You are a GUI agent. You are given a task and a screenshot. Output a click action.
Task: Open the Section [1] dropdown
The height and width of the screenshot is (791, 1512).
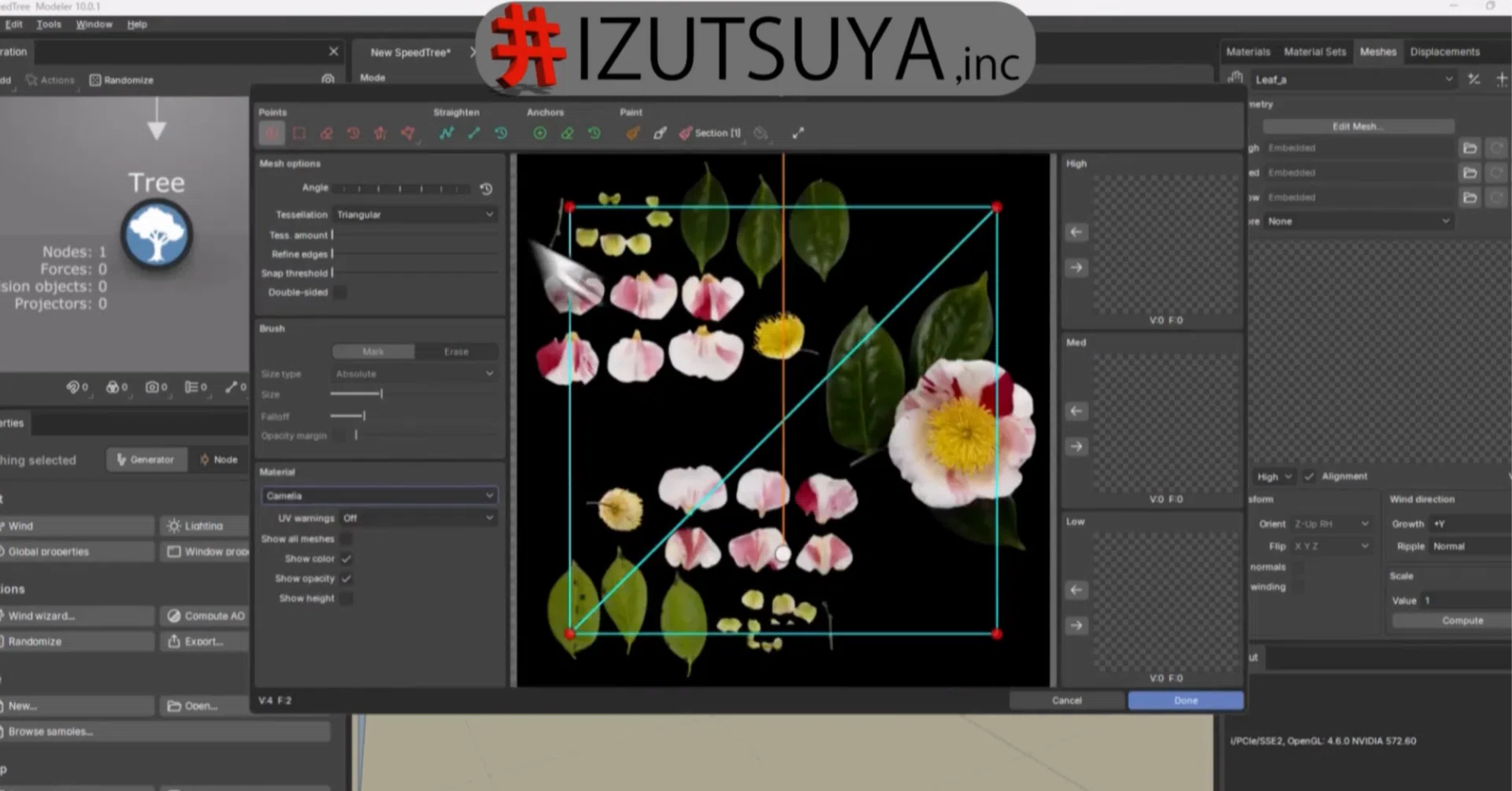(710, 134)
